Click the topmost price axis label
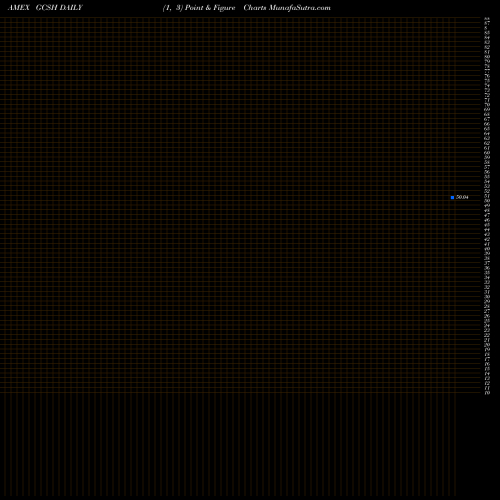The height and width of the screenshot is (500, 500). (x=487, y=18)
